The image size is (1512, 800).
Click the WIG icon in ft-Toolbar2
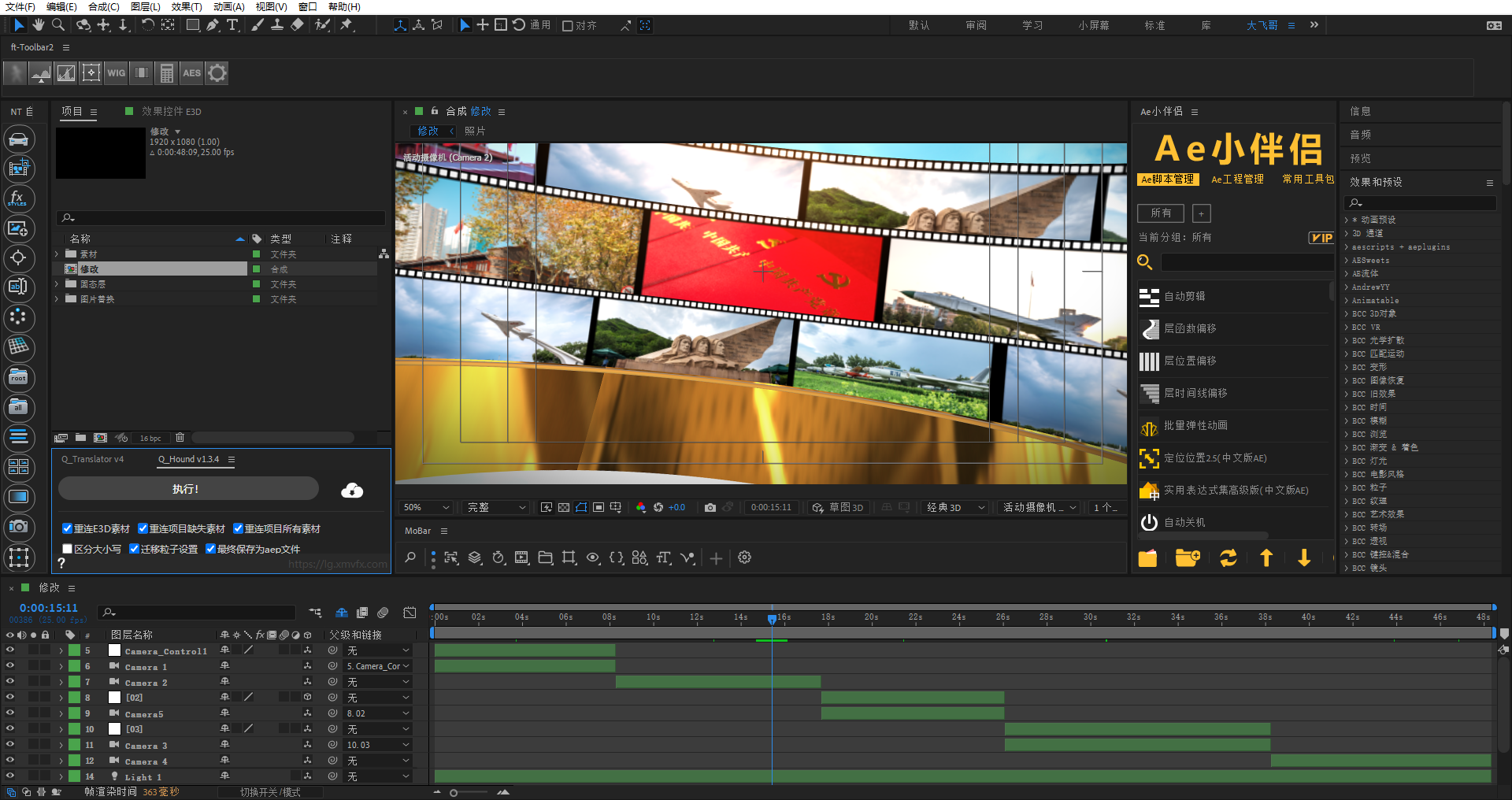click(116, 72)
